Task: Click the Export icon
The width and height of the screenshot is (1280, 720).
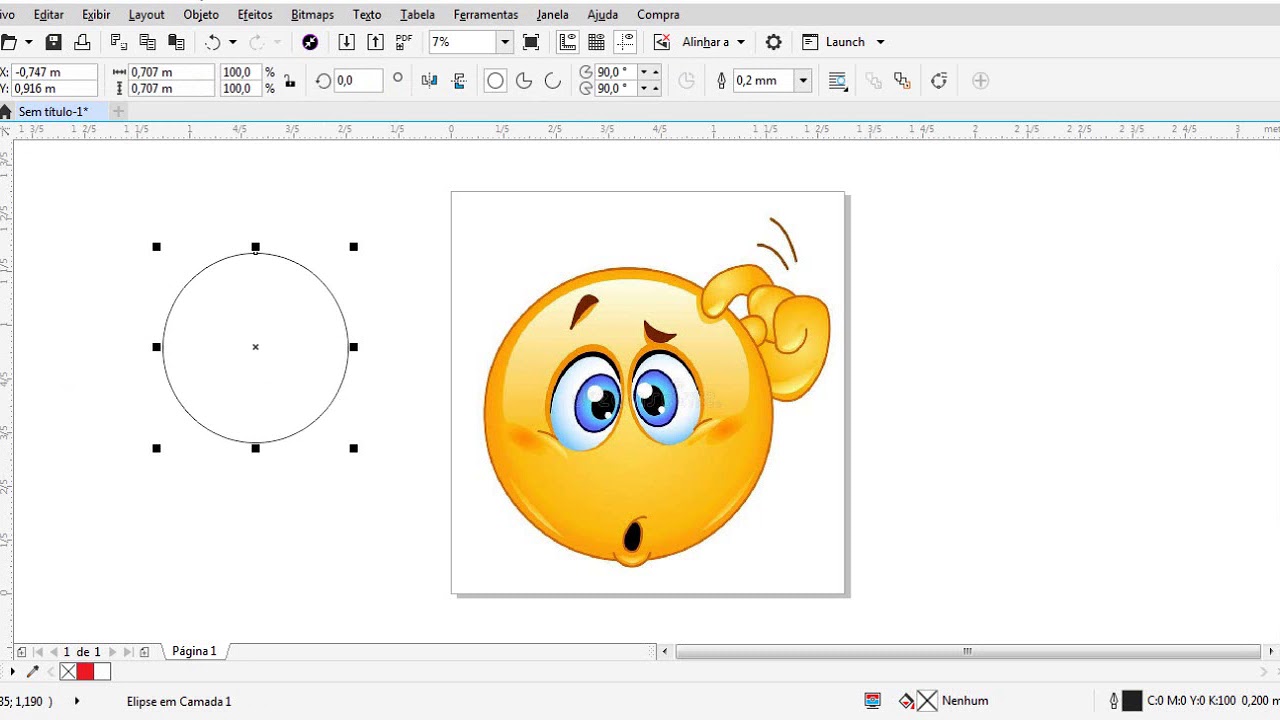Action: point(375,42)
